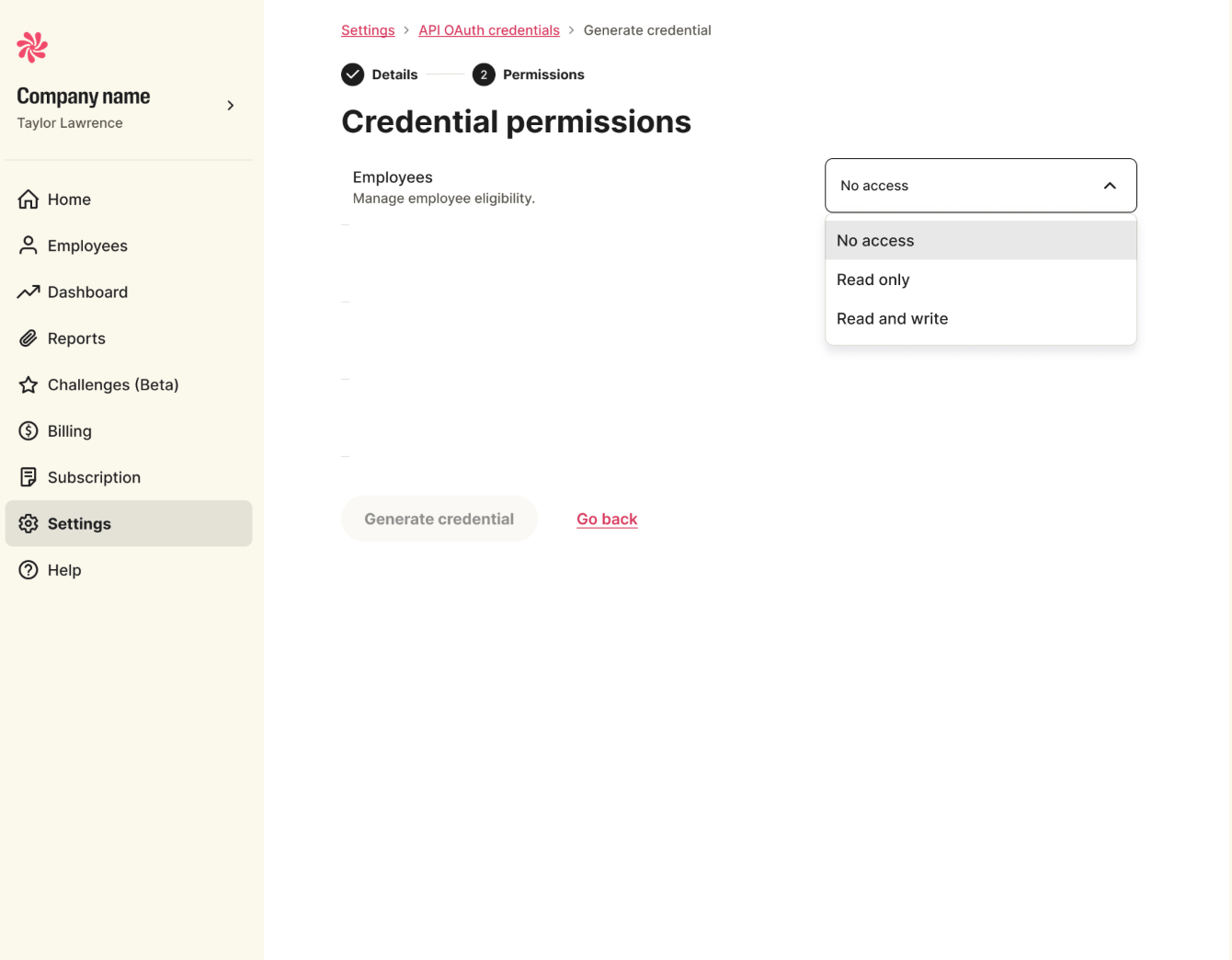Pick 'Read and write' permission
The image size is (1232, 960).
tap(892, 319)
